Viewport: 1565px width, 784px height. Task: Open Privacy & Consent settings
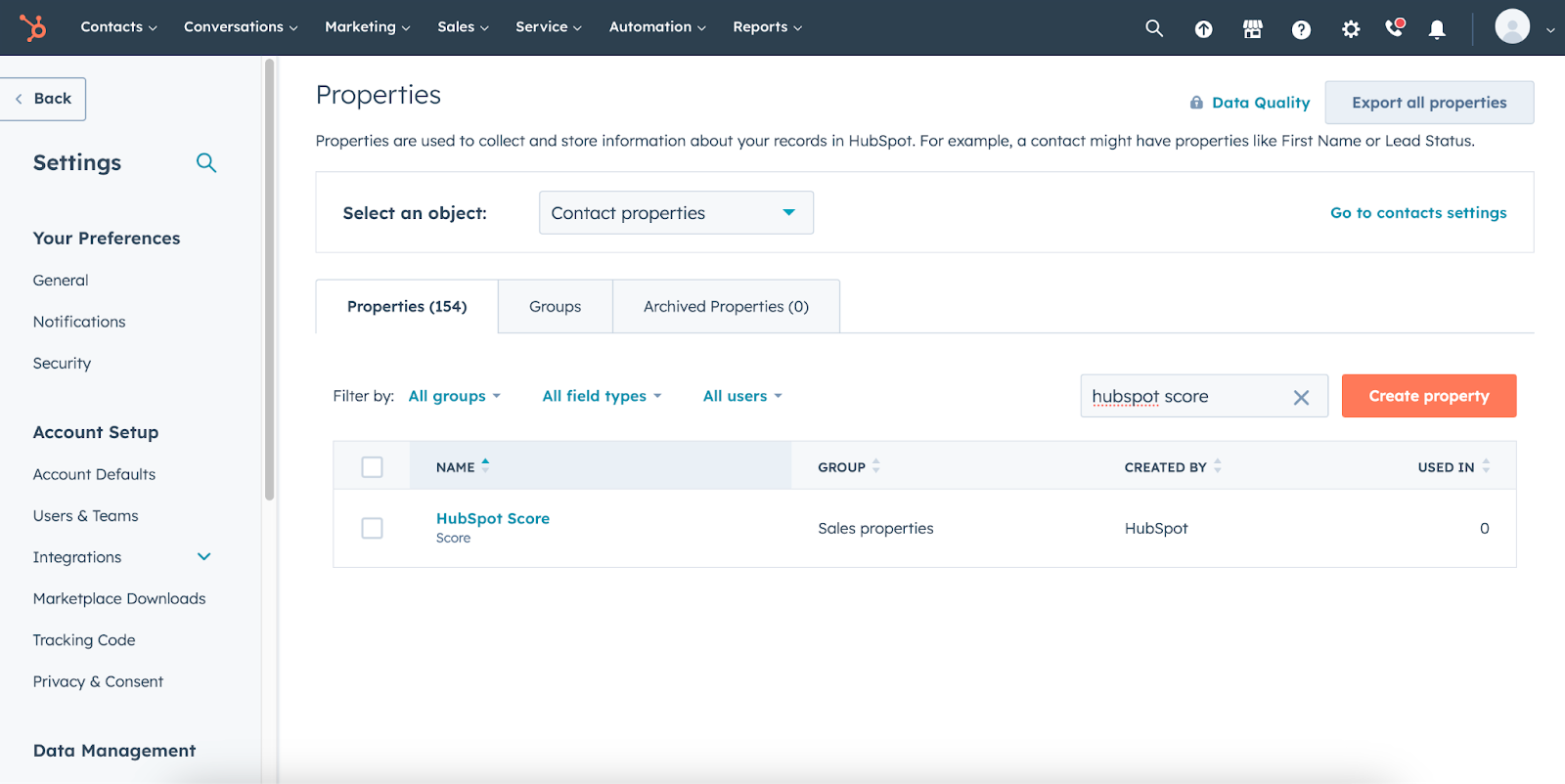pyautogui.click(x=98, y=682)
